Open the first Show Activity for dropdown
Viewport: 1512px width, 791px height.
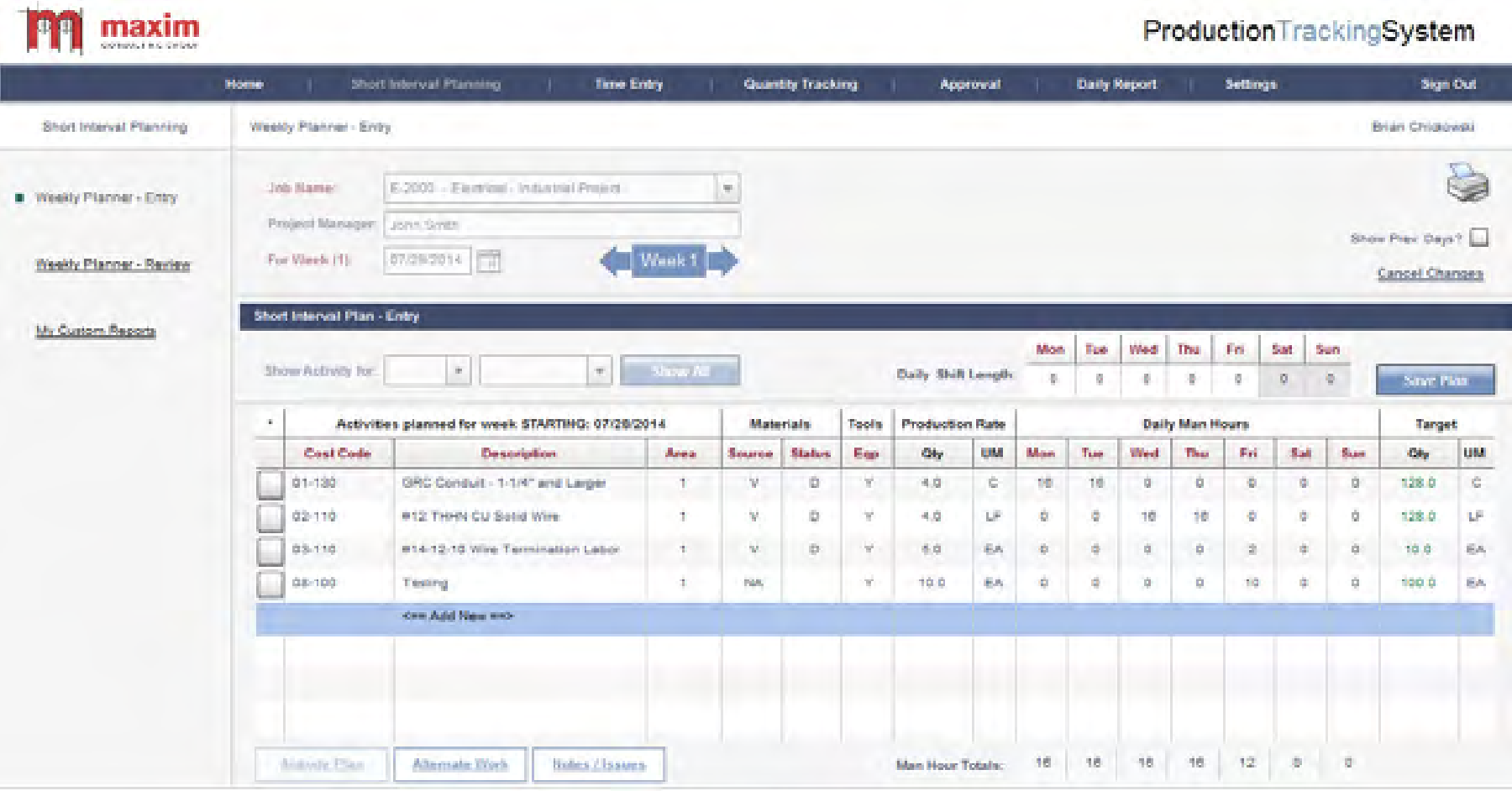click(x=458, y=370)
